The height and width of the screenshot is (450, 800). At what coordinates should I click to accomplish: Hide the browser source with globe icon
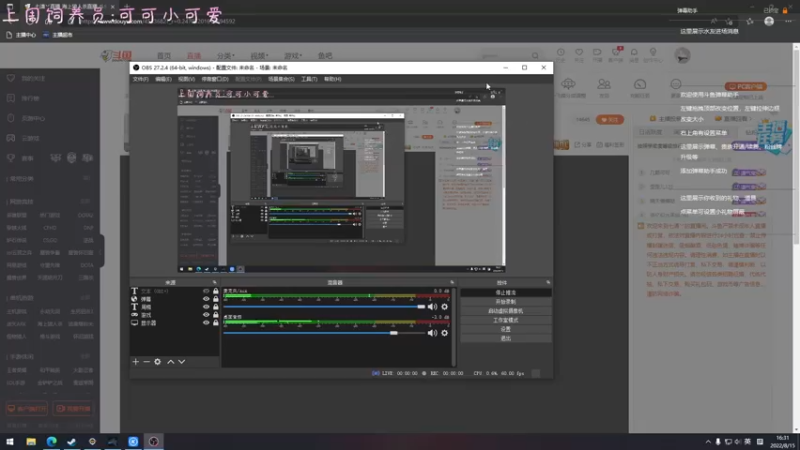206,299
